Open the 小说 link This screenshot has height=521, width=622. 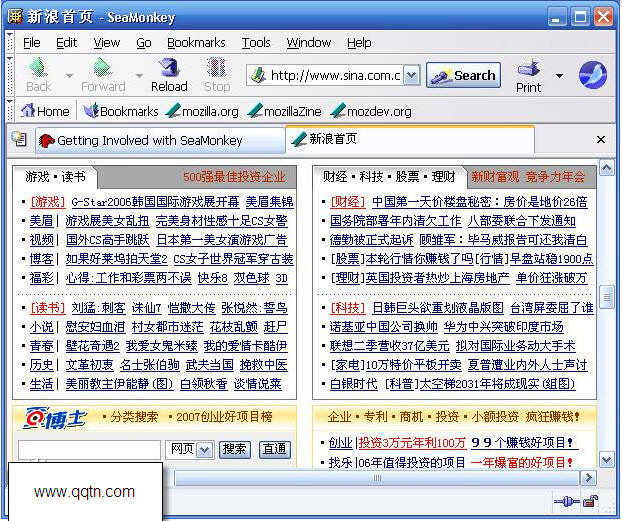click(41, 327)
